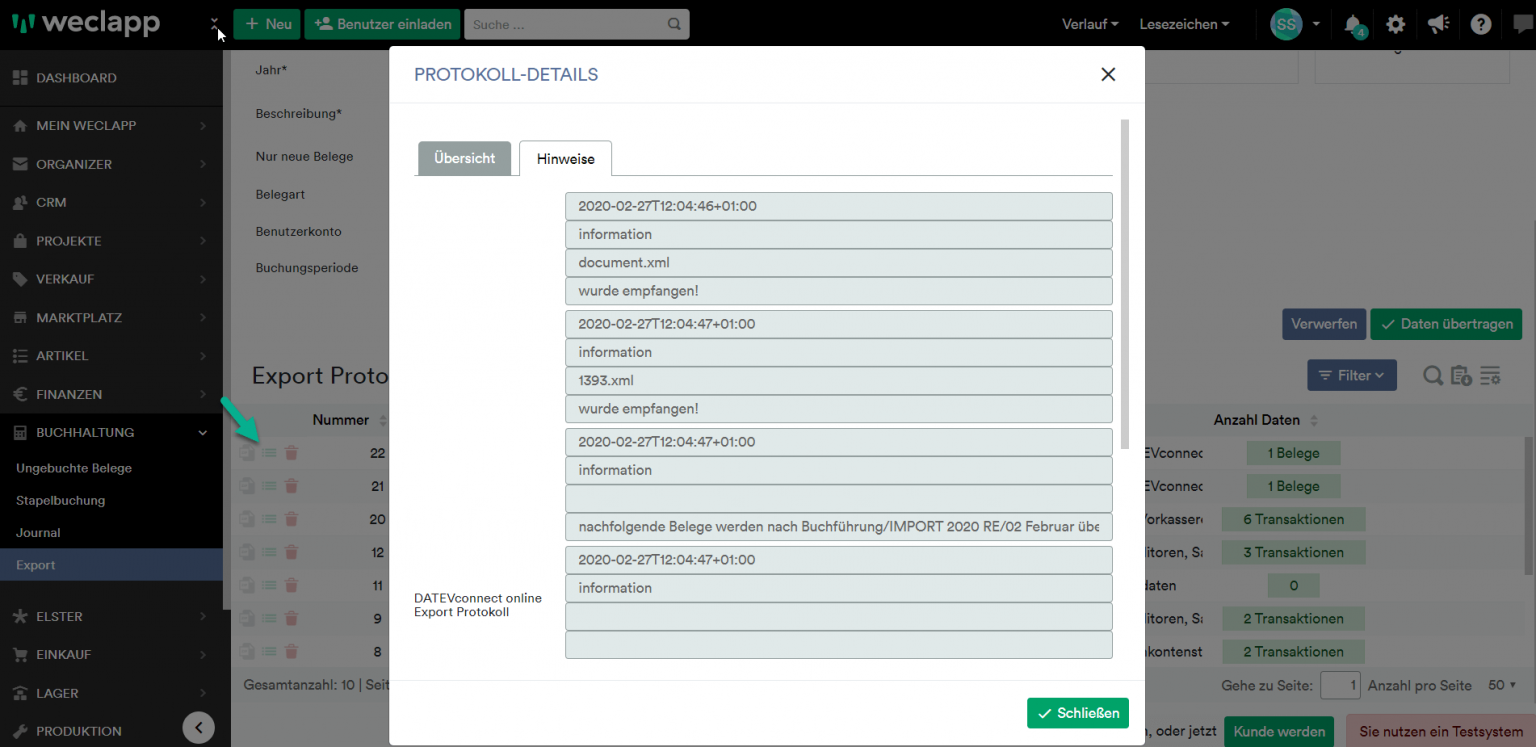Open the Filter dropdown
The image size is (1536, 747).
pos(1352,375)
